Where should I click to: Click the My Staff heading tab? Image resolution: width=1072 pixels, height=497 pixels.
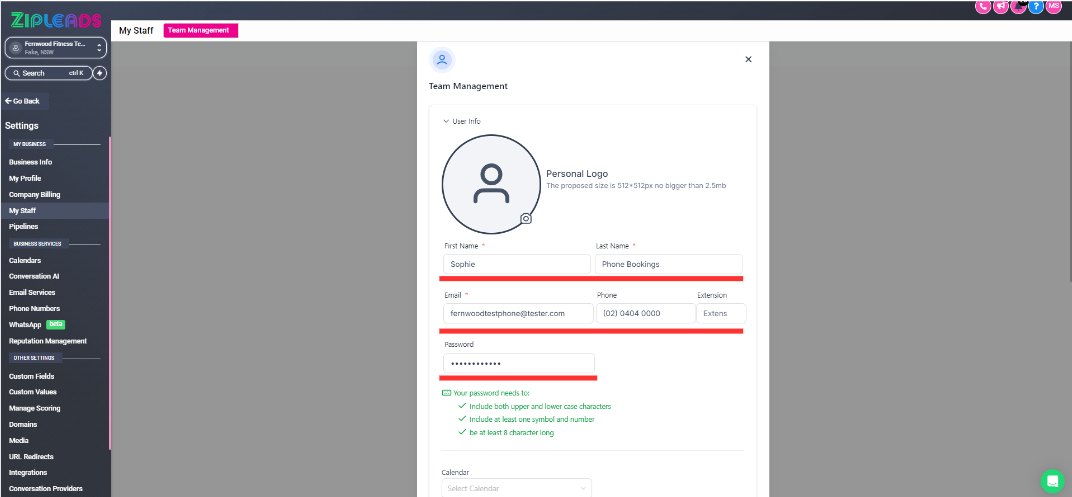(136, 31)
